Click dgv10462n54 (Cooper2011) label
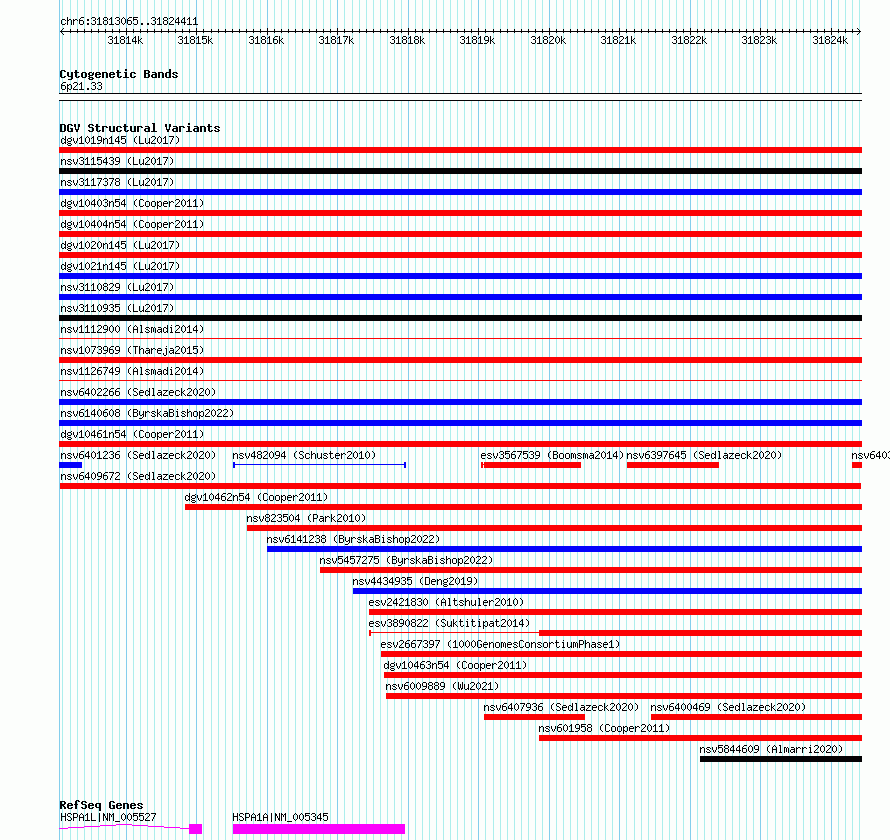 point(256,497)
